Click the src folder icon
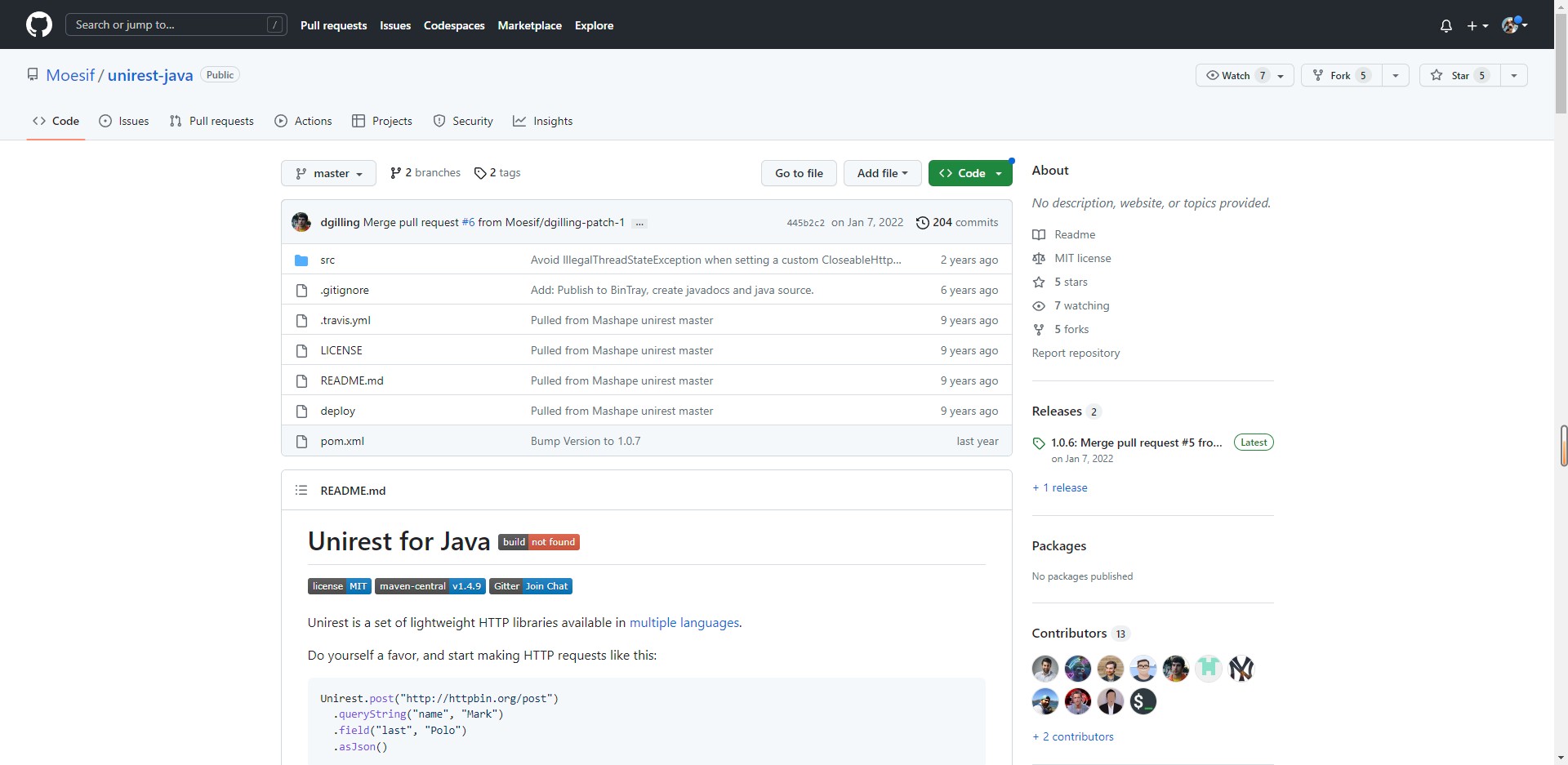 301,260
